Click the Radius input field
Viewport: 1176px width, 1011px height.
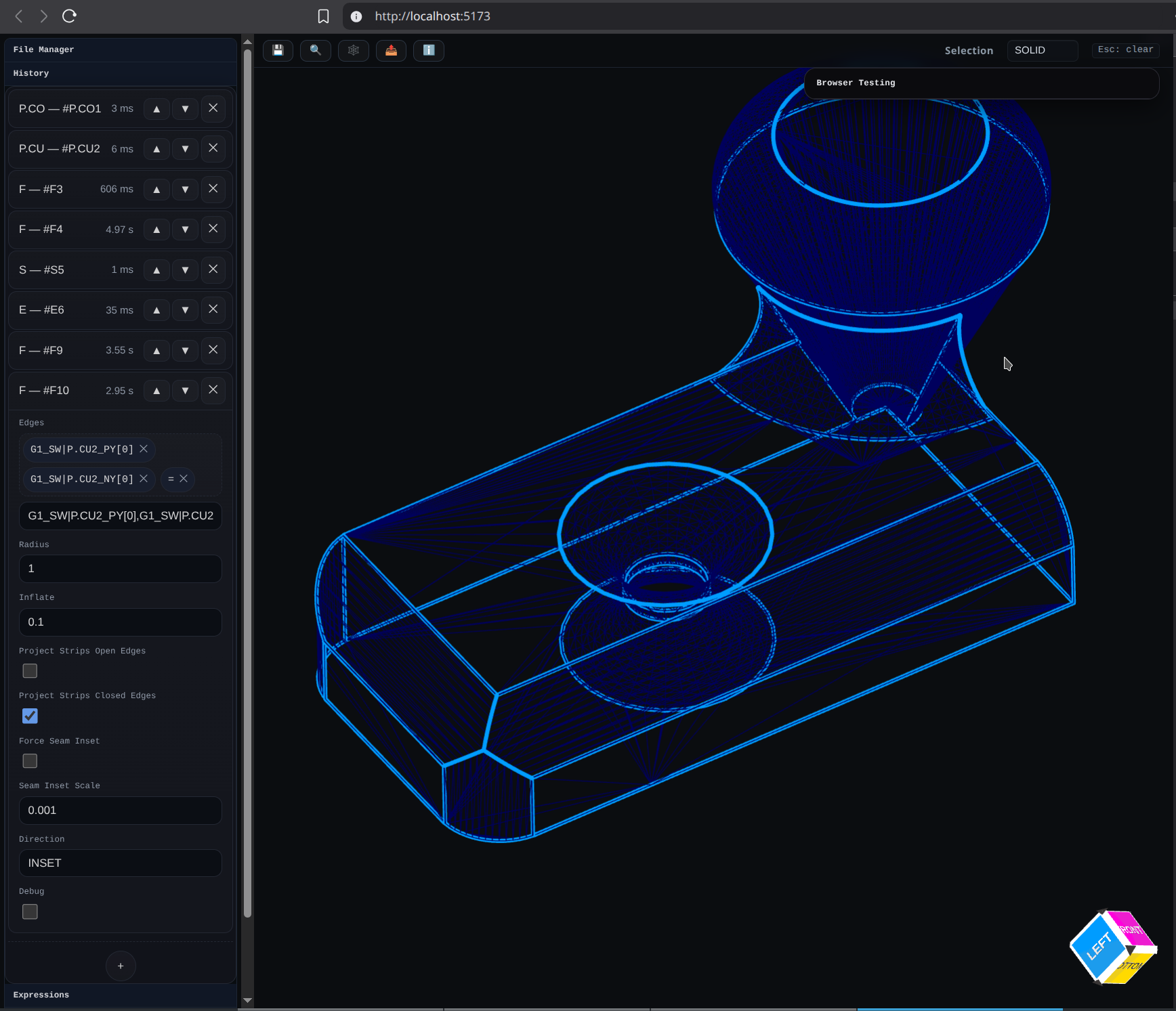pyautogui.click(x=120, y=569)
